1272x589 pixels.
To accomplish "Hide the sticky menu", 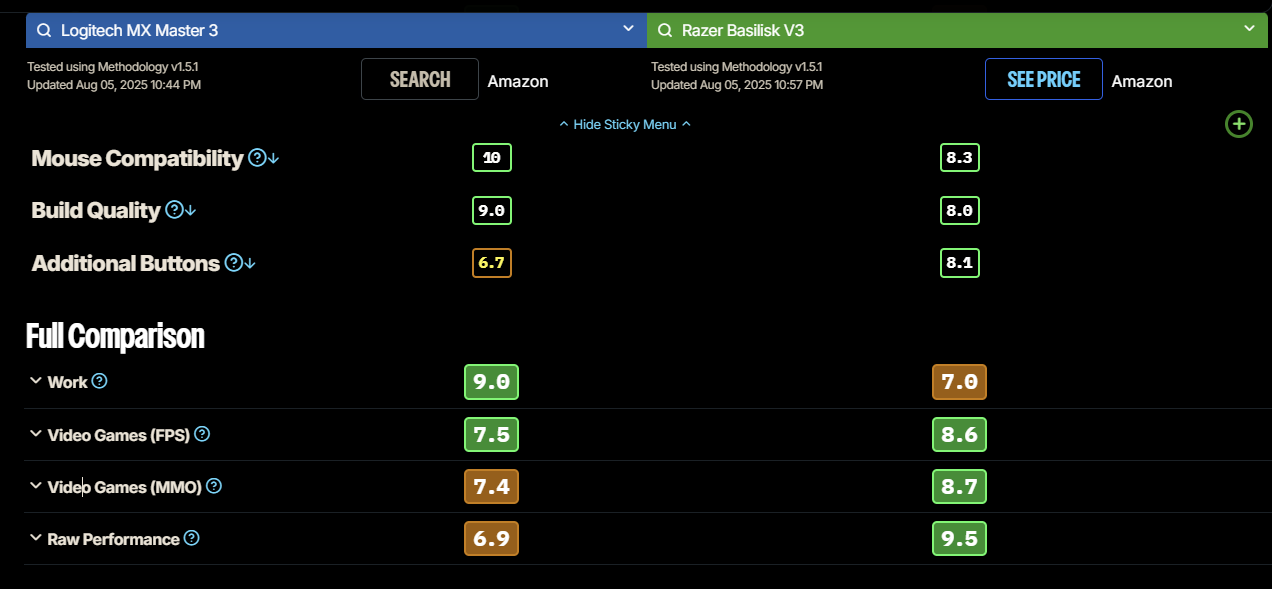I will point(625,124).
